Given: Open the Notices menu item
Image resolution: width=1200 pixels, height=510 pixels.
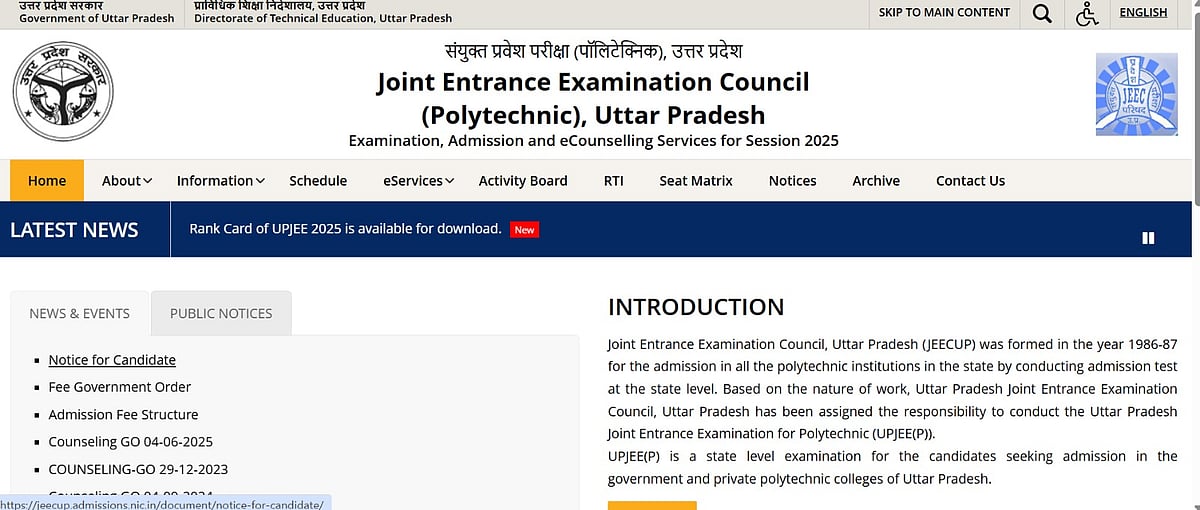Looking at the screenshot, I should click(x=792, y=181).
